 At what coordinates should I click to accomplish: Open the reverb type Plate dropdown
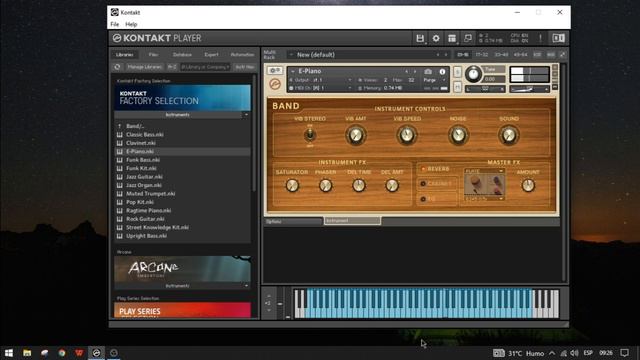484,171
